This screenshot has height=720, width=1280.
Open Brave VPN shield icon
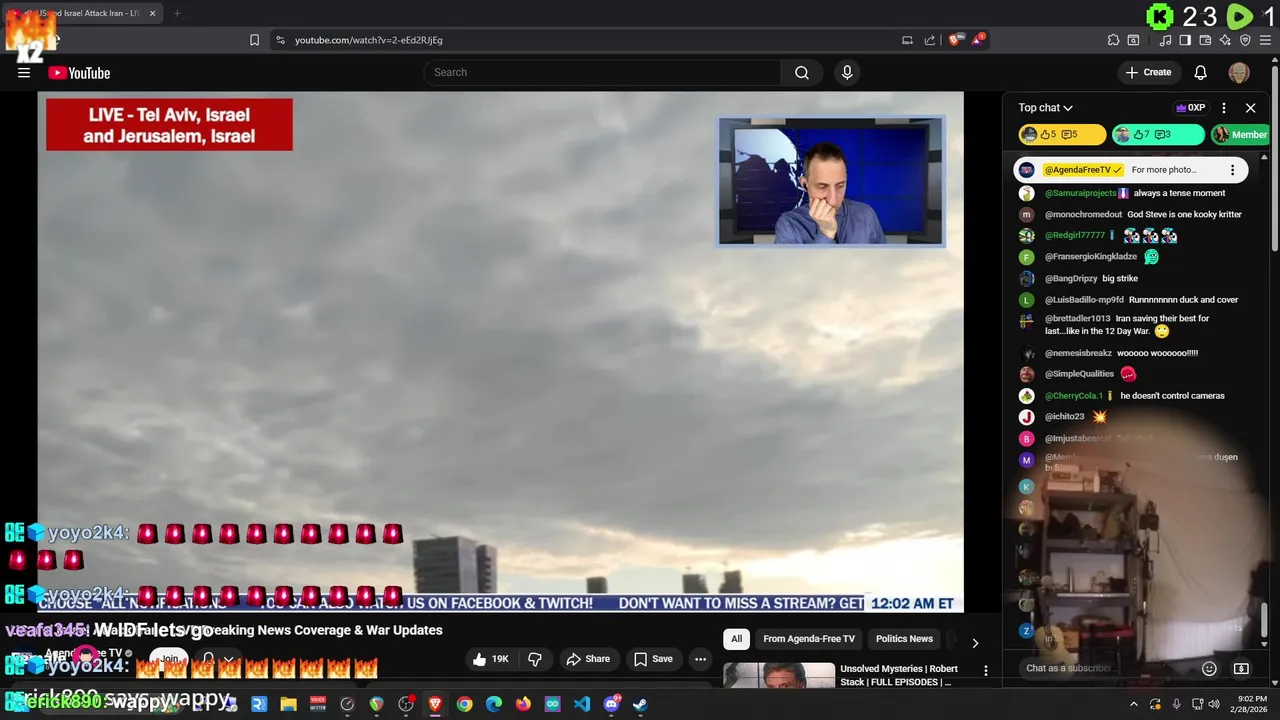click(1245, 40)
